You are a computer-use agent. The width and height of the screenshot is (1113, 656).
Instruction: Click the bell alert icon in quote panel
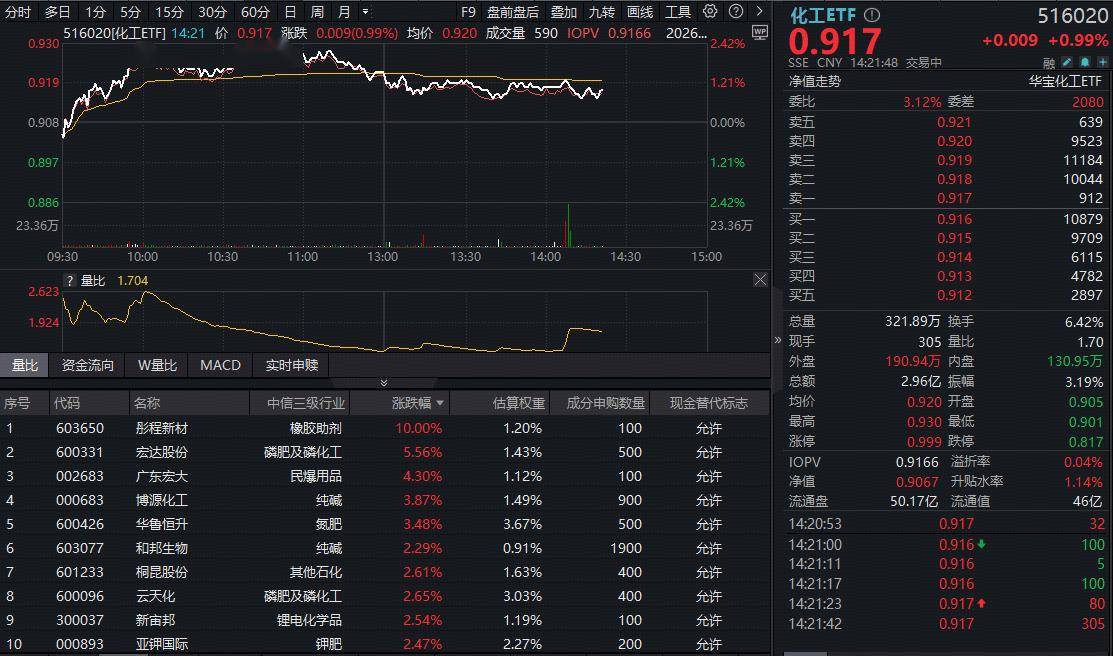pos(1085,62)
